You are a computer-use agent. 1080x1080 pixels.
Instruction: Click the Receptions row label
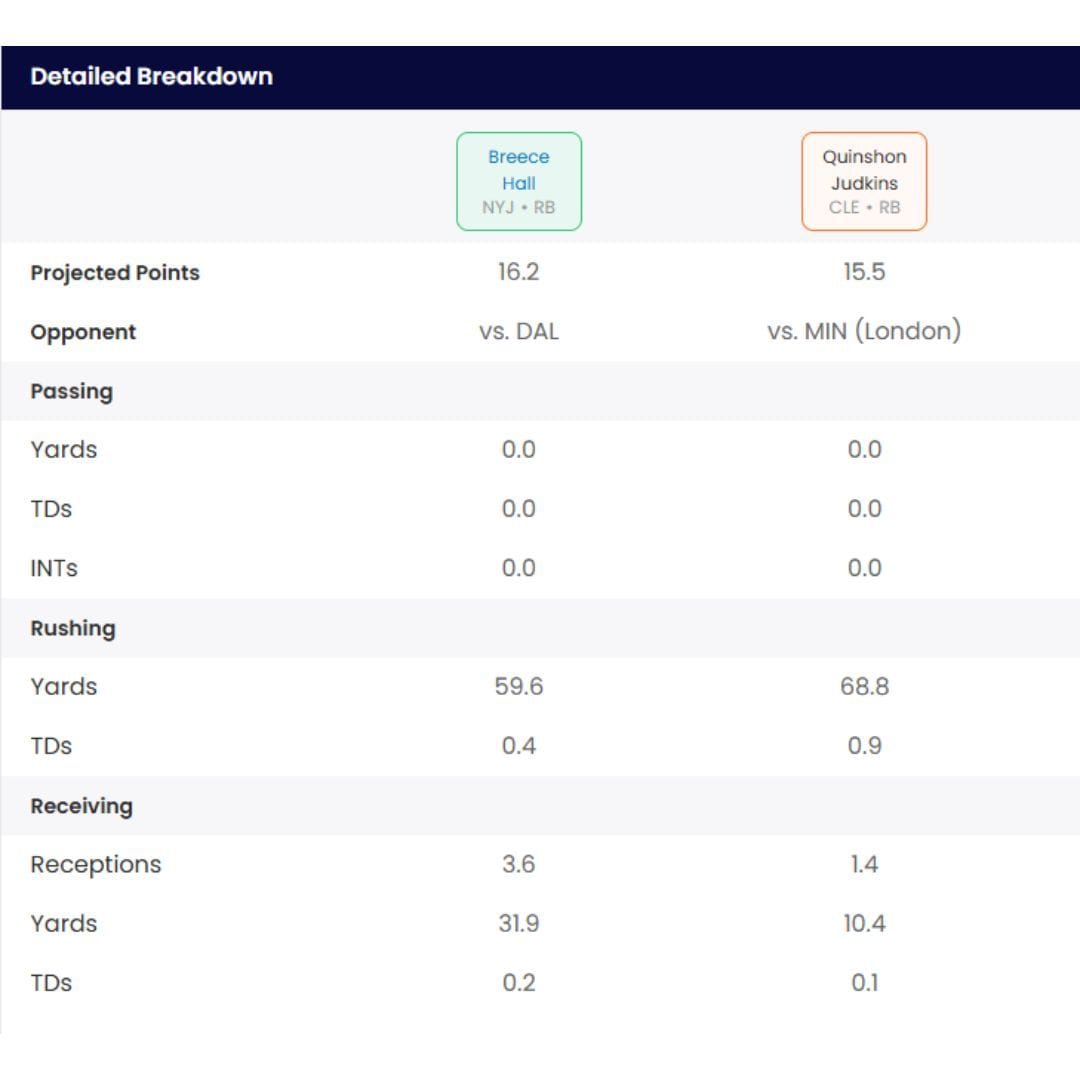(x=96, y=864)
